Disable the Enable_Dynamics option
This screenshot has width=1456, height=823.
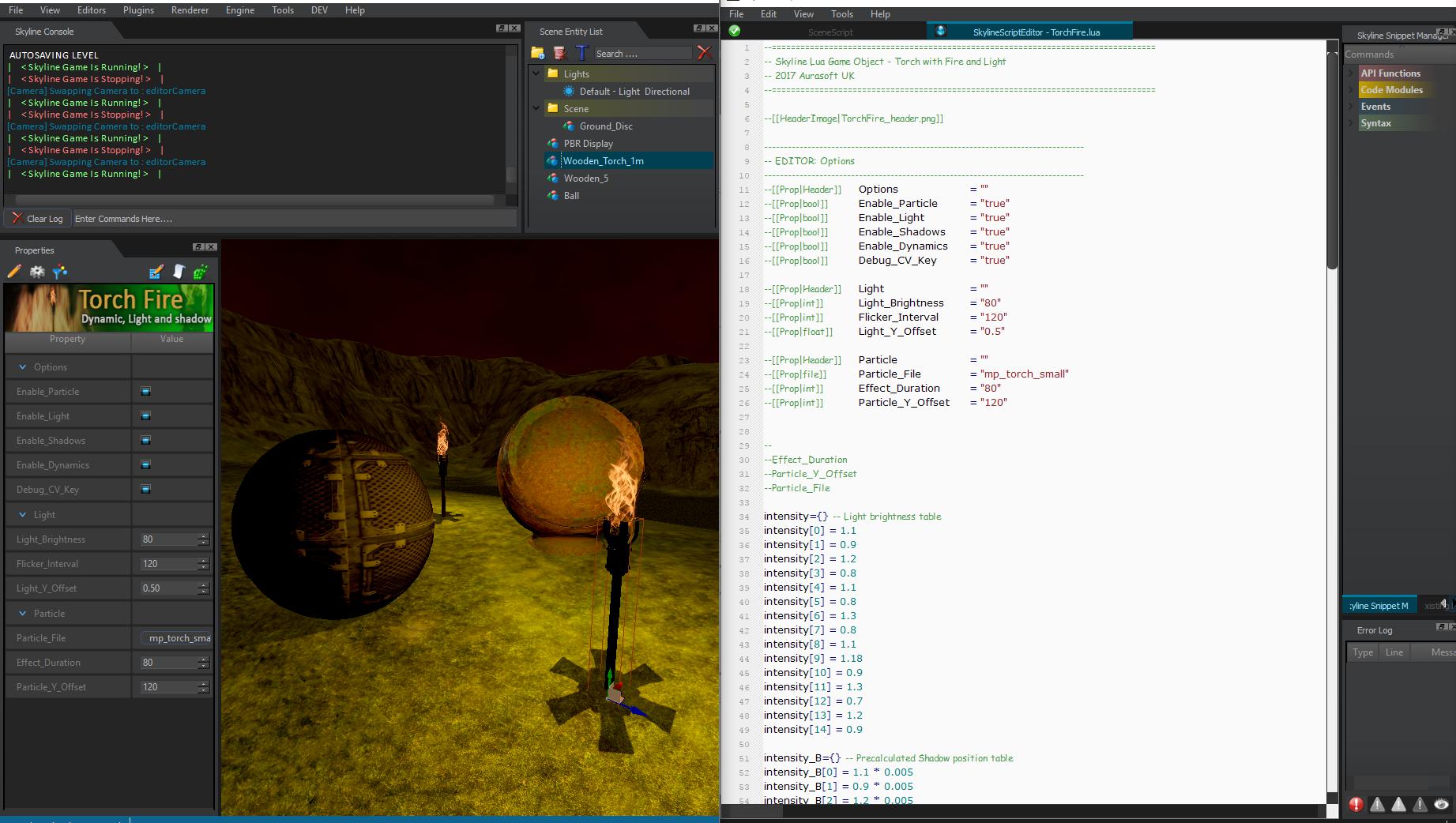pos(145,464)
